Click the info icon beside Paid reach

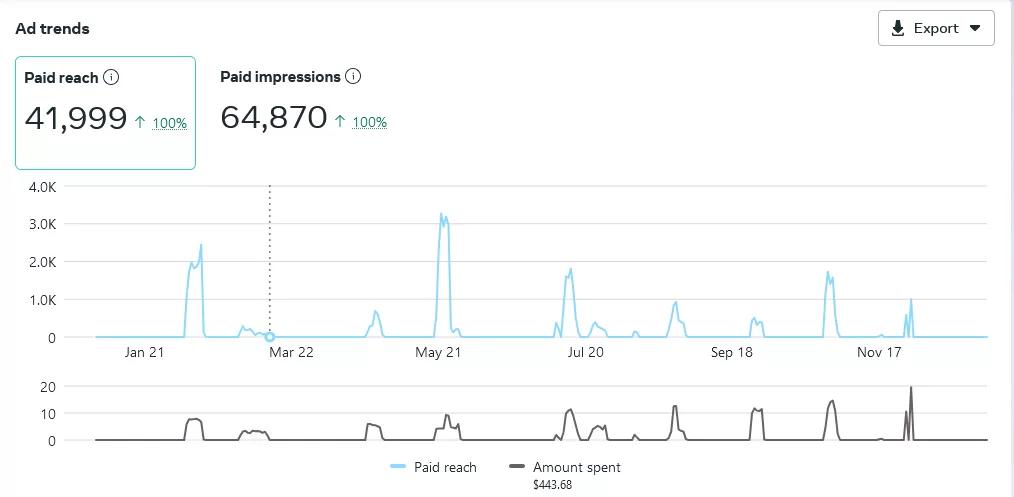(112, 78)
